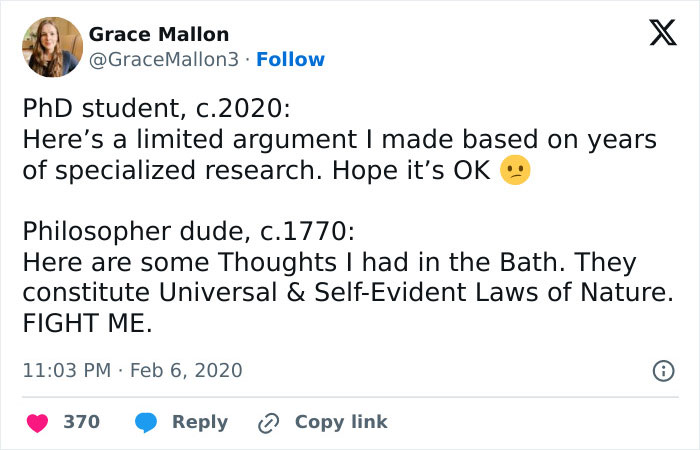Select the Copy link text label
700x450 pixels.
tap(340, 422)
